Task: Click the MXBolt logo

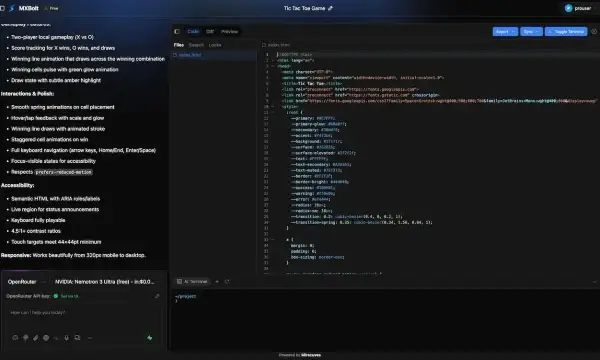Action: (24, 8)
